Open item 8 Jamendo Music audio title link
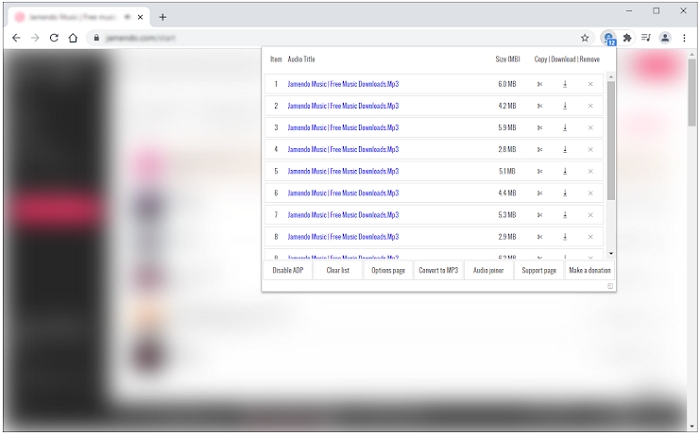The height and width of the screenshot is (435, 700). (343, 237)
